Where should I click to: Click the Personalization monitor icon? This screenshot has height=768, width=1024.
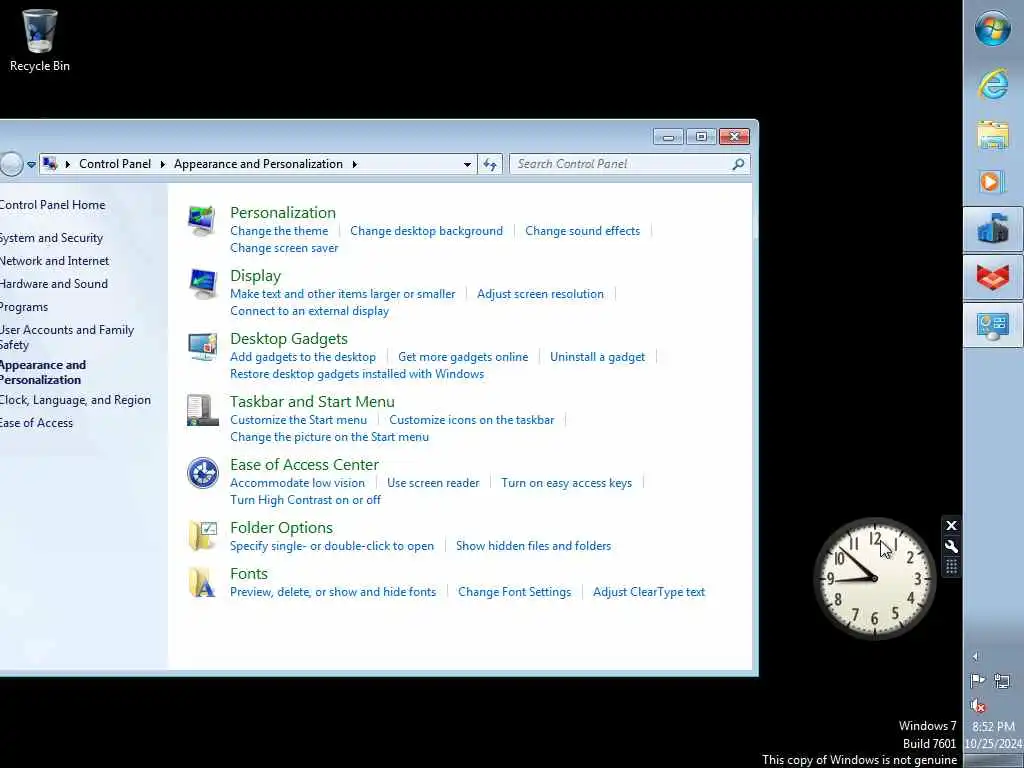202,220
